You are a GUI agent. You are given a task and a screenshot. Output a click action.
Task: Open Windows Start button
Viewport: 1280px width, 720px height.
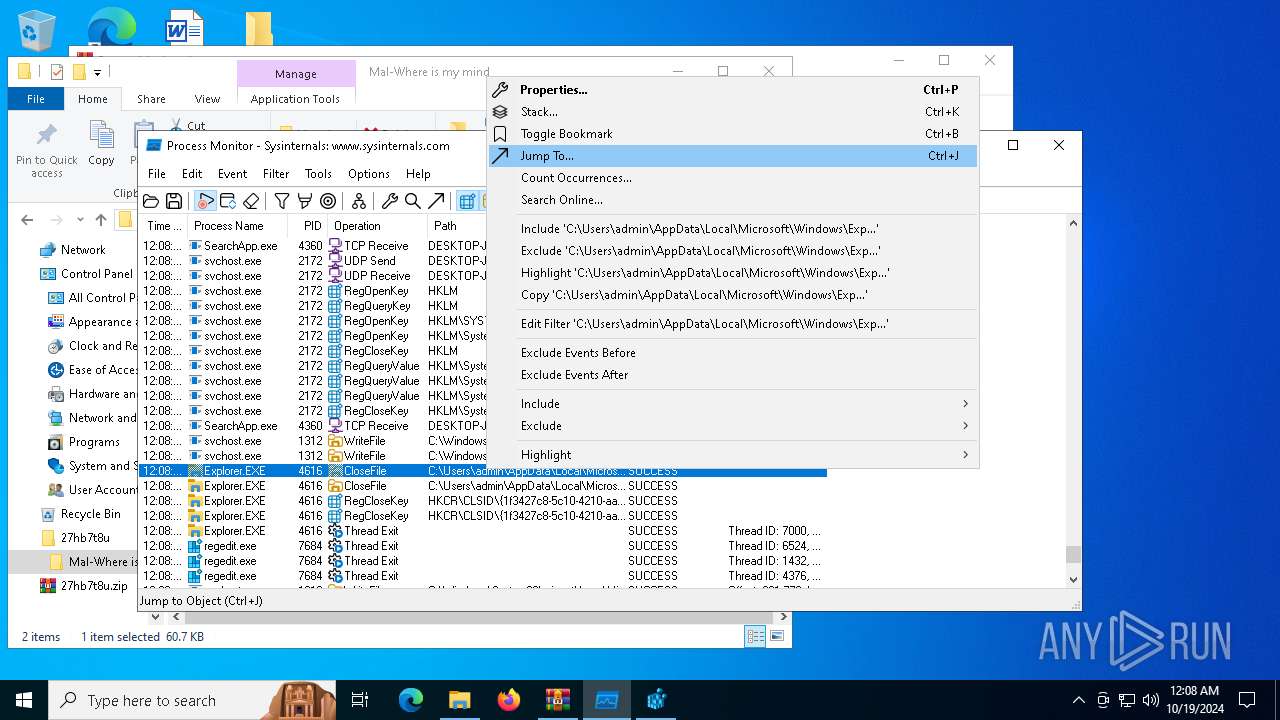[24, 700]
